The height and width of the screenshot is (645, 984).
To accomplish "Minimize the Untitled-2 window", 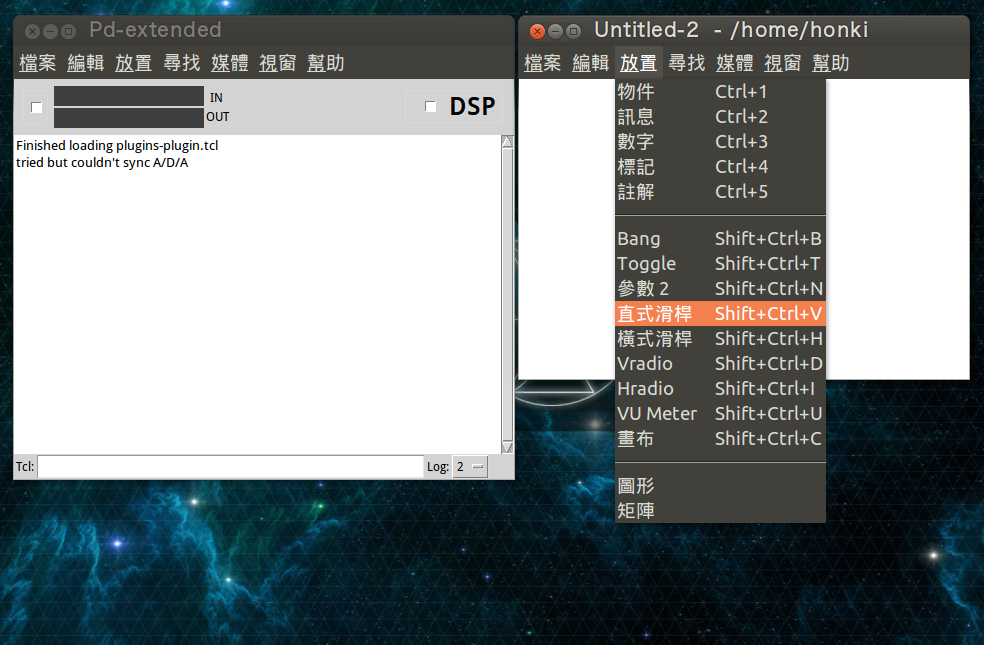I will pyautogui.click(x=555, y=31).
